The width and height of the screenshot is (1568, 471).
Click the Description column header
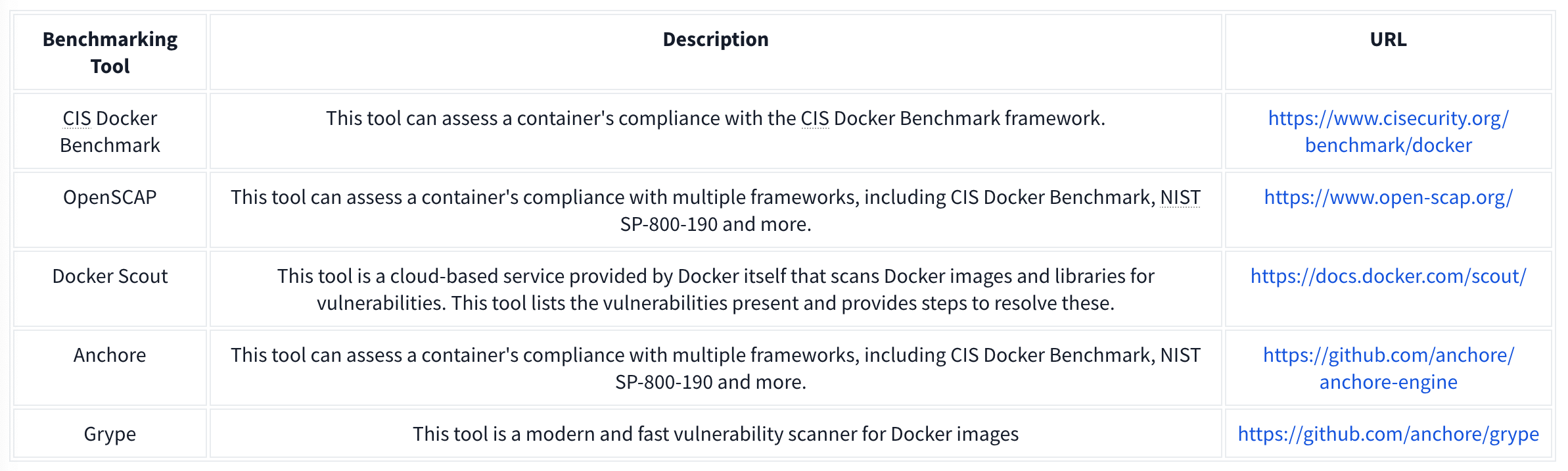pos(715,39)
